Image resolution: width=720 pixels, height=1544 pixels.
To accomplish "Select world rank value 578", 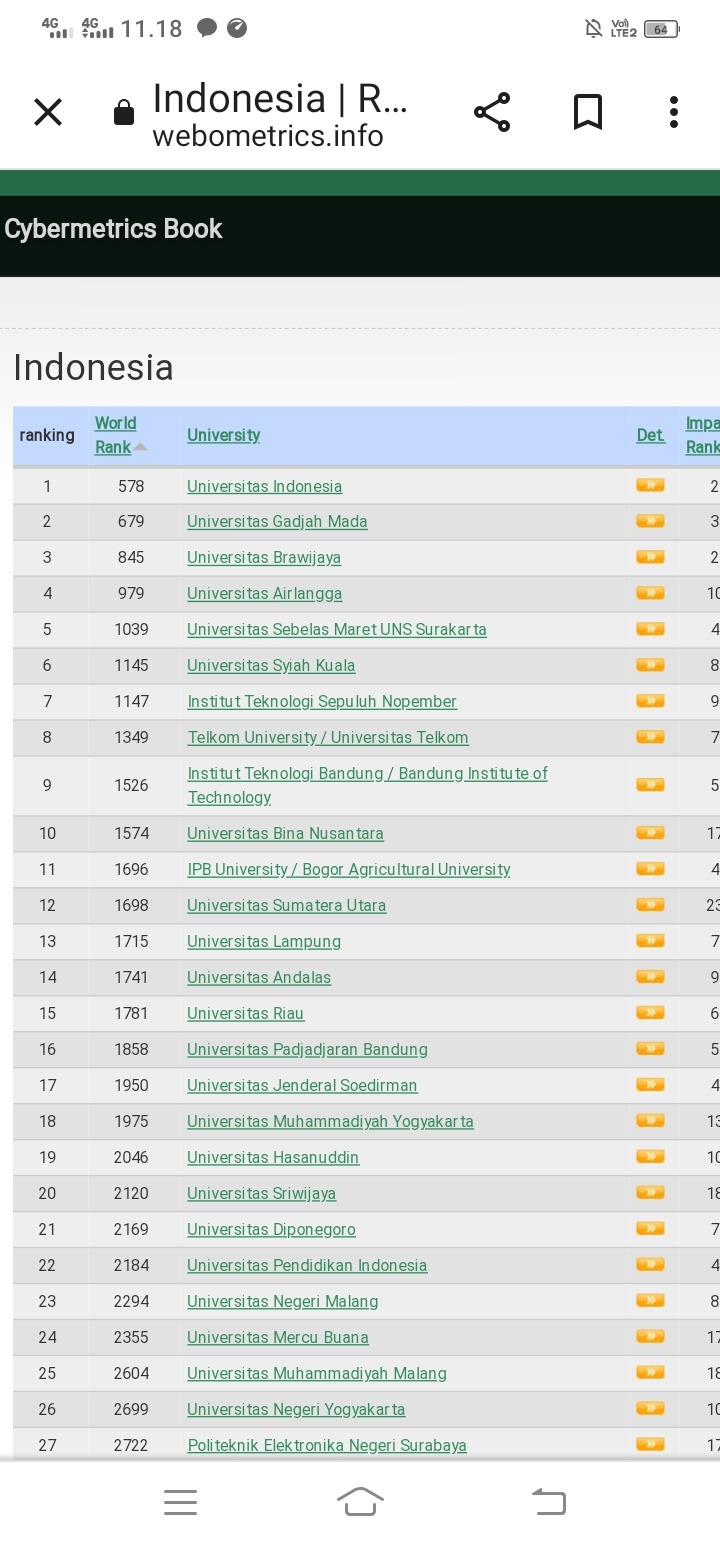I will [x=131, y=486].
